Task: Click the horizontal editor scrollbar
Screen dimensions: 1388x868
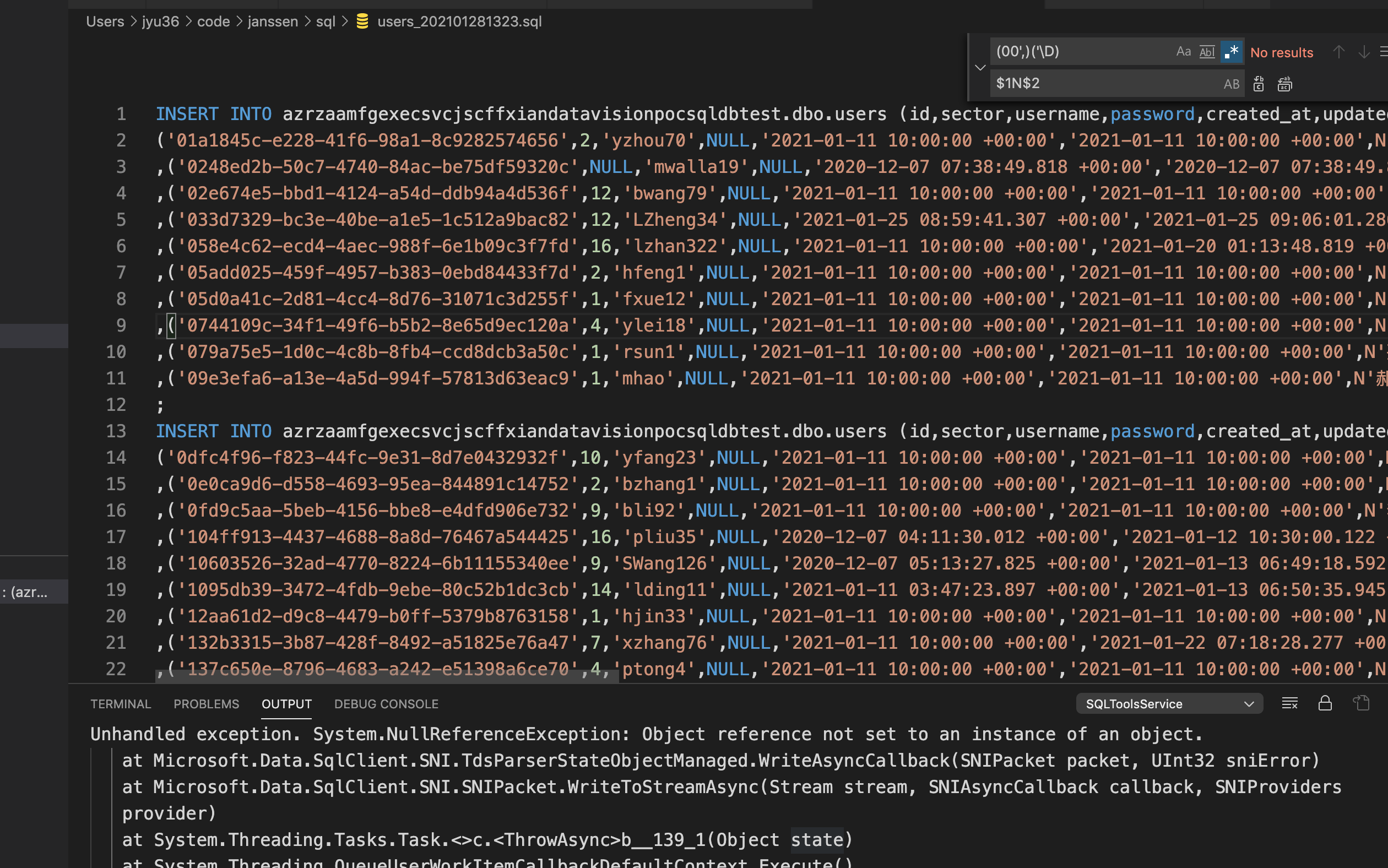Action: (x=387, y=676)
